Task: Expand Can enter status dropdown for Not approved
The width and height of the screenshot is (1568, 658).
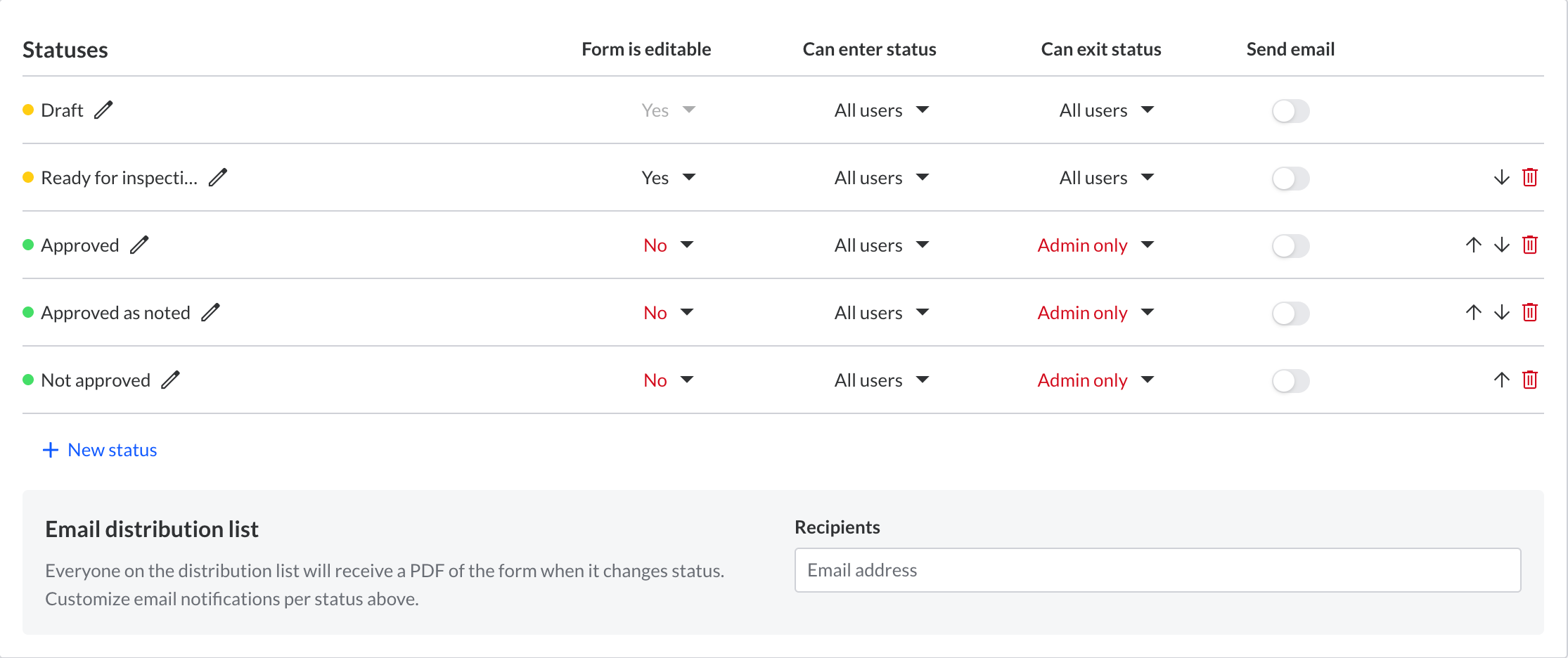Action: [x=882, y=380]
